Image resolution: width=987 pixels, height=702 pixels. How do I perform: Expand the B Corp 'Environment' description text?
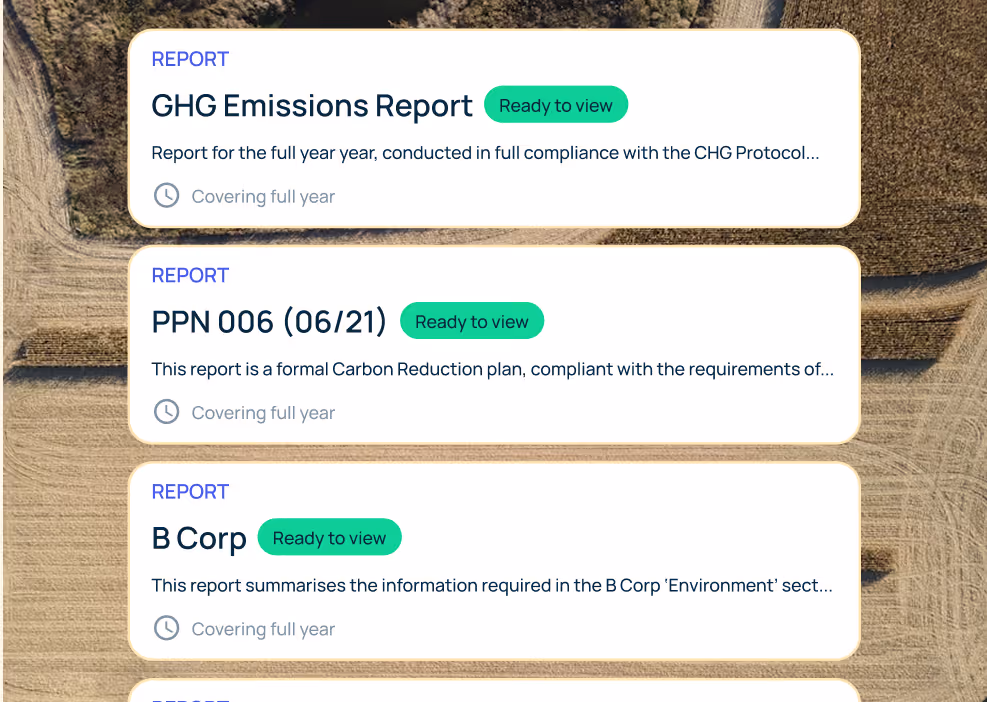492,585
